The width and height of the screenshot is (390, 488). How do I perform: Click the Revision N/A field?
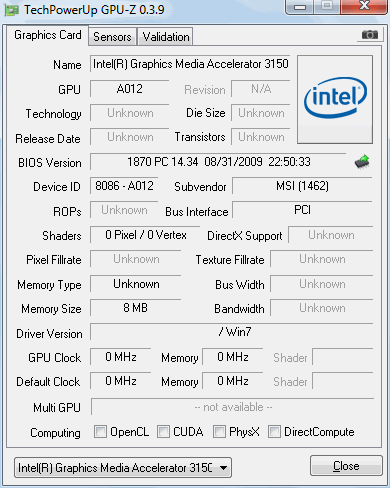point(261,89)
